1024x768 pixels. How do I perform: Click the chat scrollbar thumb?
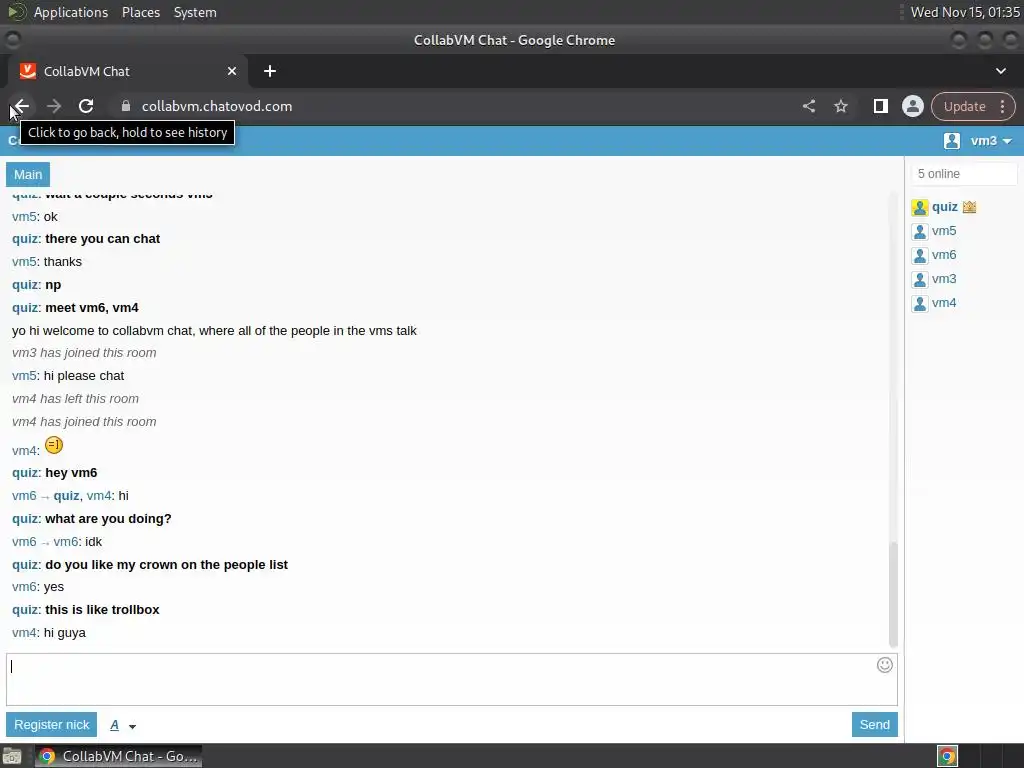(893, 594)
